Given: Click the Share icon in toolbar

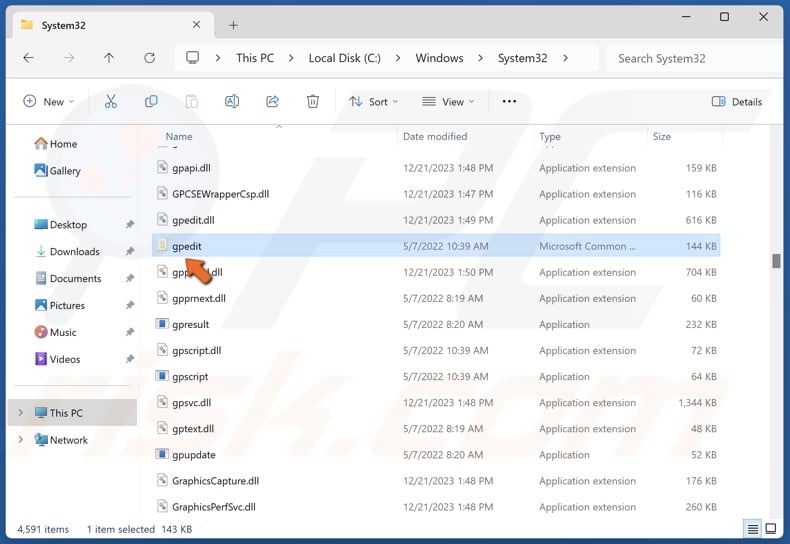Looking at the screenshot, I should (x=273, y=102).
